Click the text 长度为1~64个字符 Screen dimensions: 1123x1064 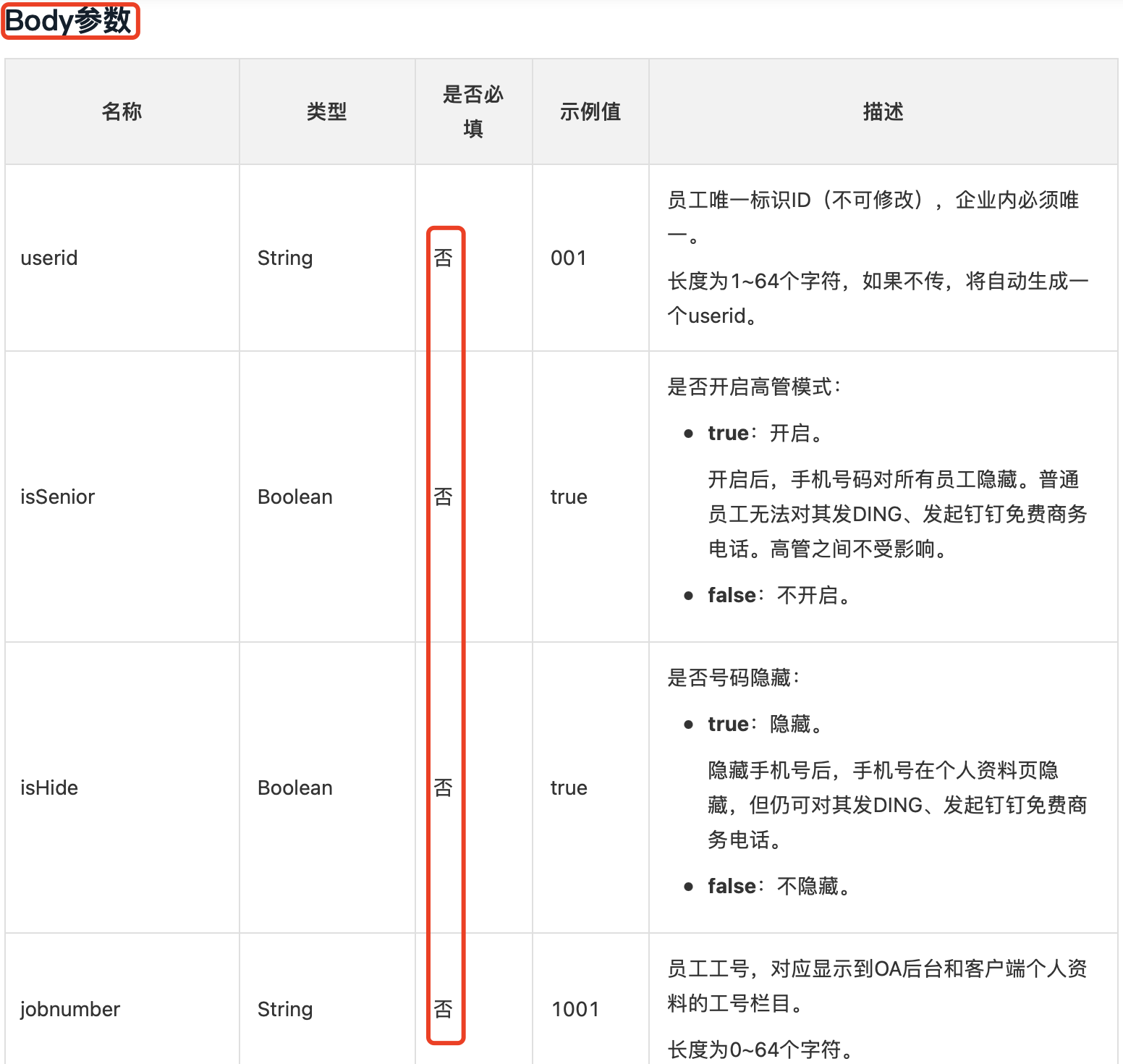point(754,281)
